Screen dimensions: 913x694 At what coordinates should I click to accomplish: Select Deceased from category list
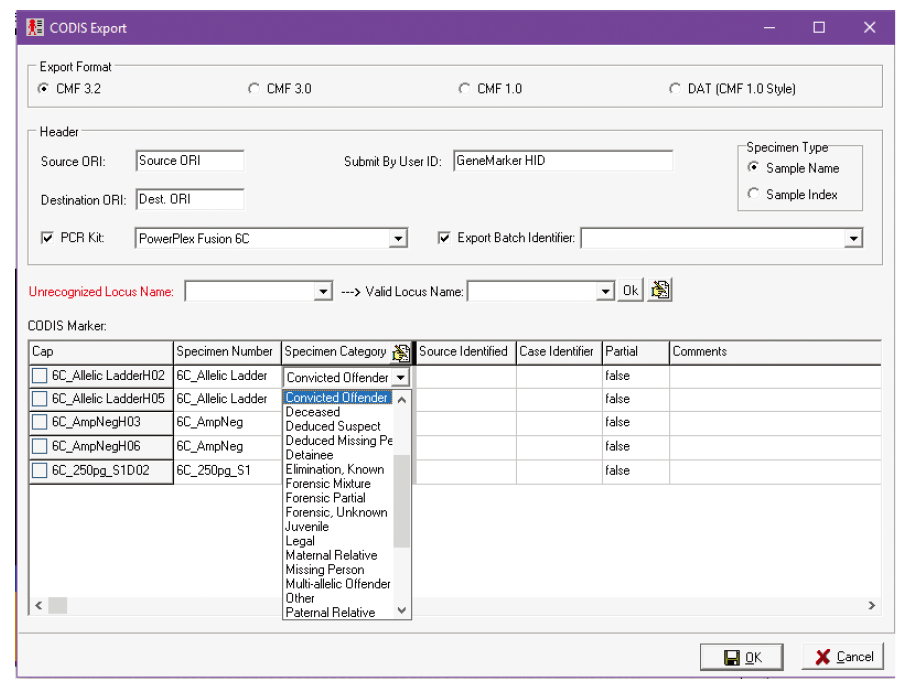338,412
